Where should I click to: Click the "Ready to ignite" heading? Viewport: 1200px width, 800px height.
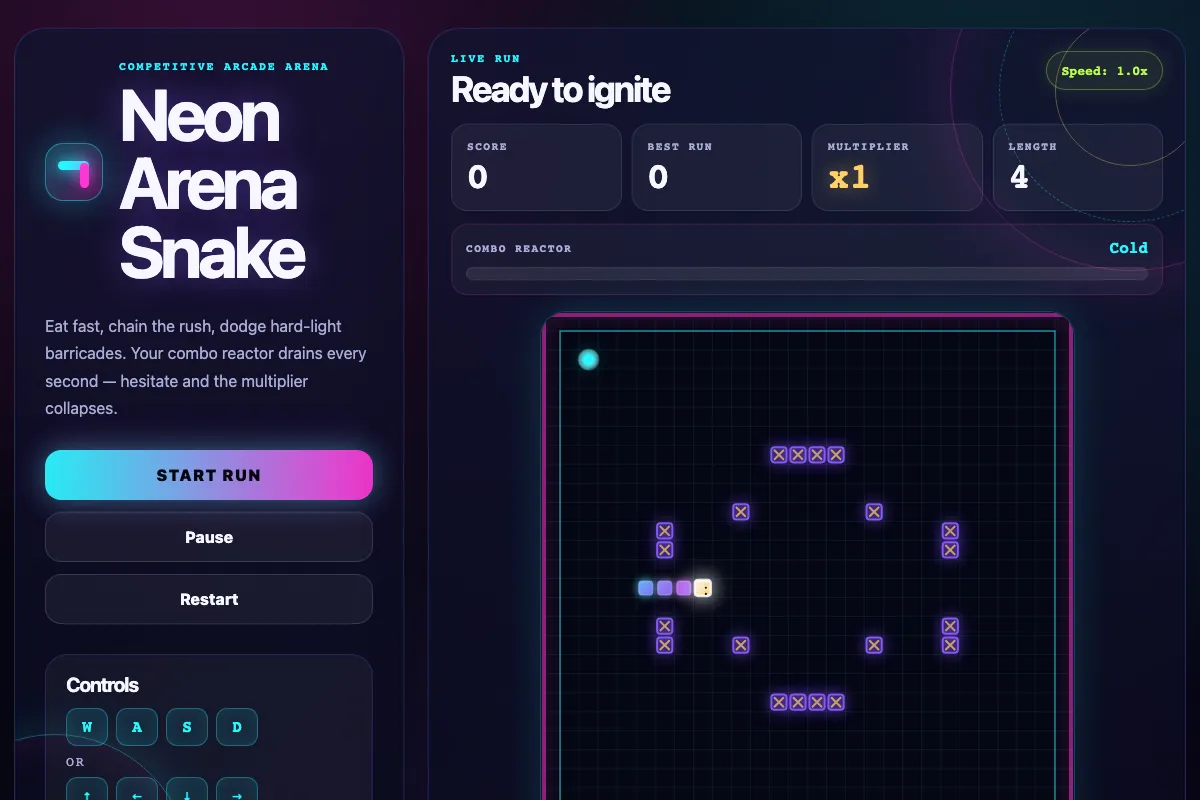[x=560, y=90]
